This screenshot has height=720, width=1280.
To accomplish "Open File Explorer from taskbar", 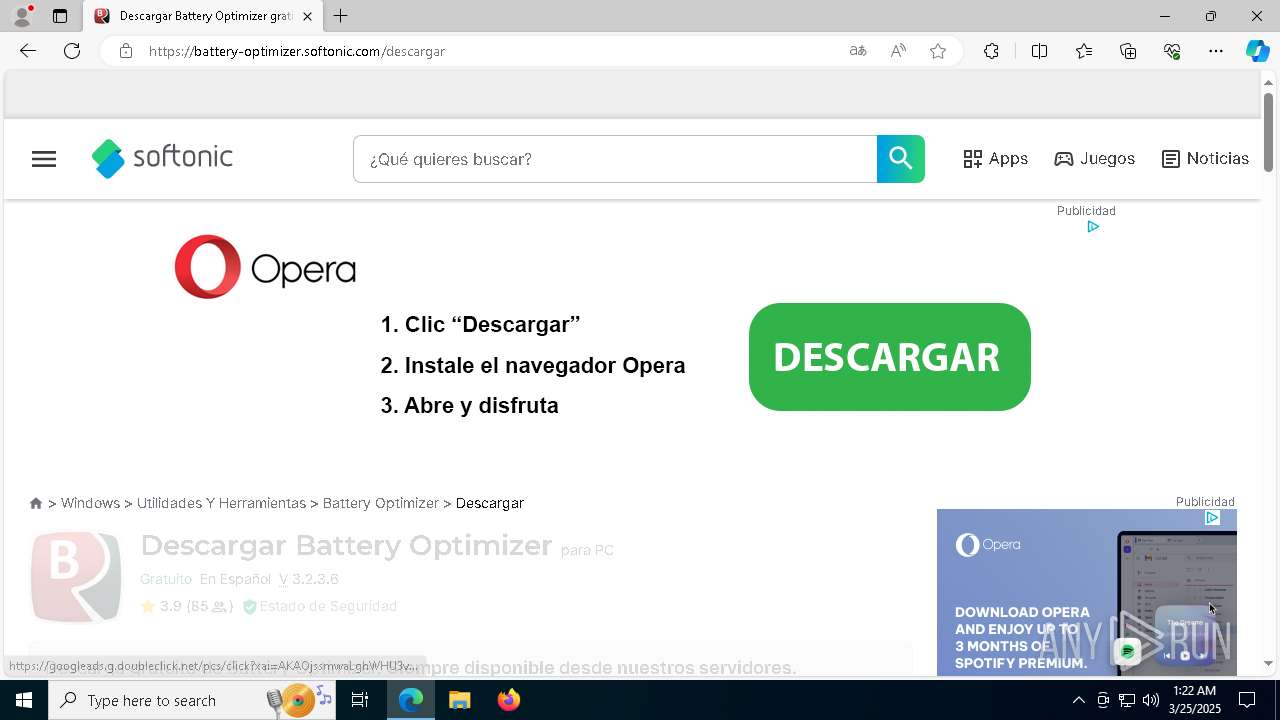I will pyautogui.click(x=459, y=700).
